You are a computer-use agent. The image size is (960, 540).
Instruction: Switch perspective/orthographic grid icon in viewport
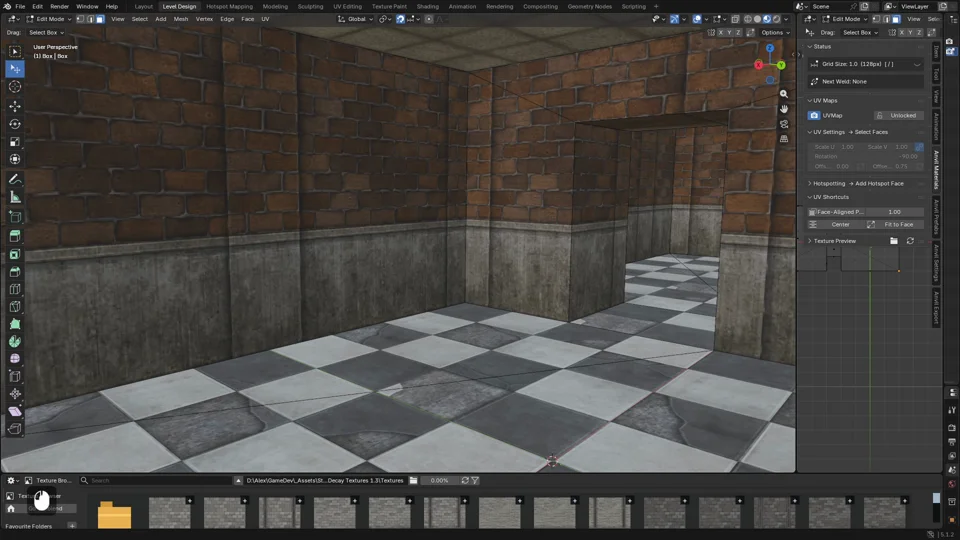(x=784, y=139)
